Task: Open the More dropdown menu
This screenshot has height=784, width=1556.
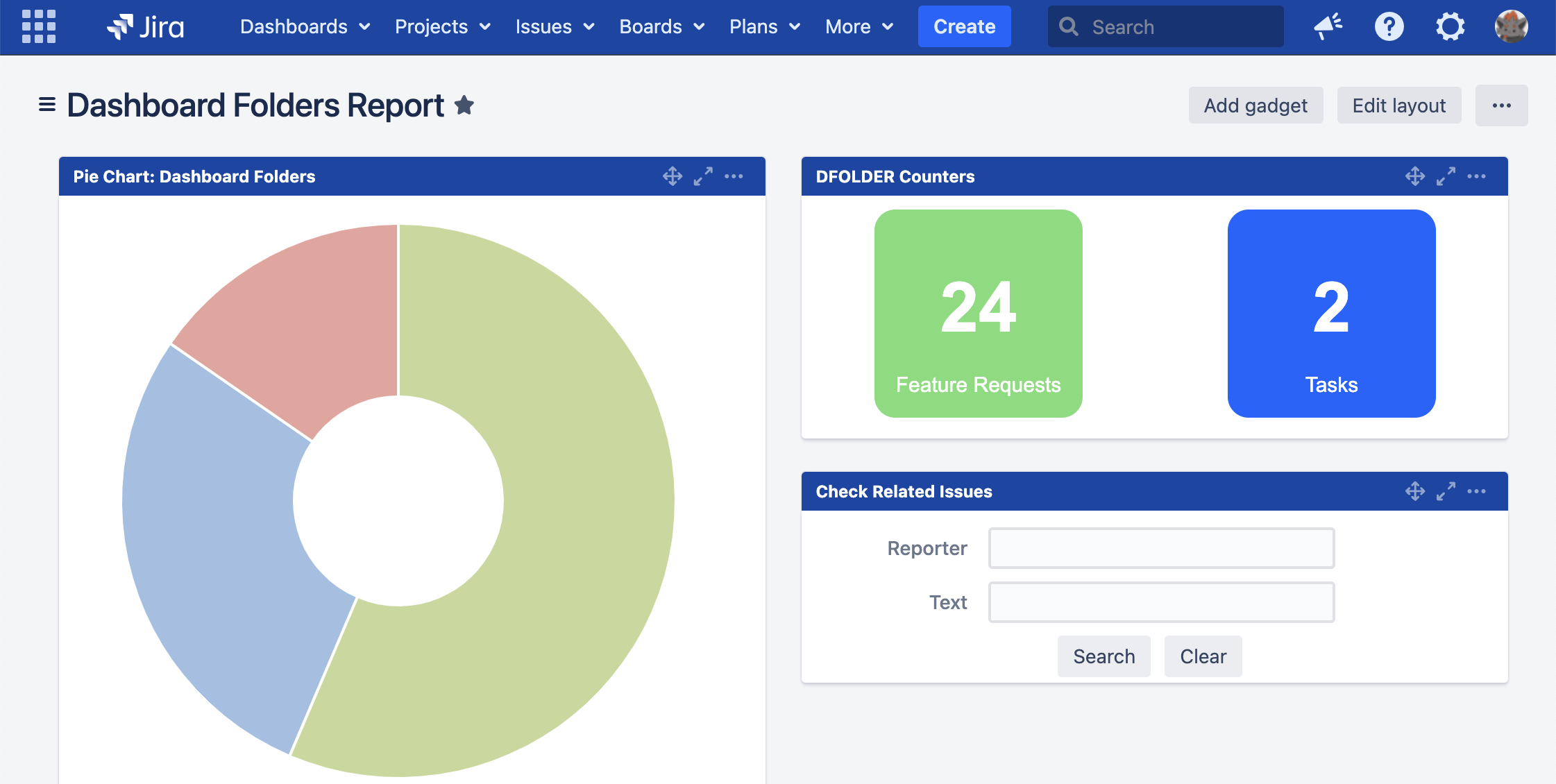Action: 859,27
